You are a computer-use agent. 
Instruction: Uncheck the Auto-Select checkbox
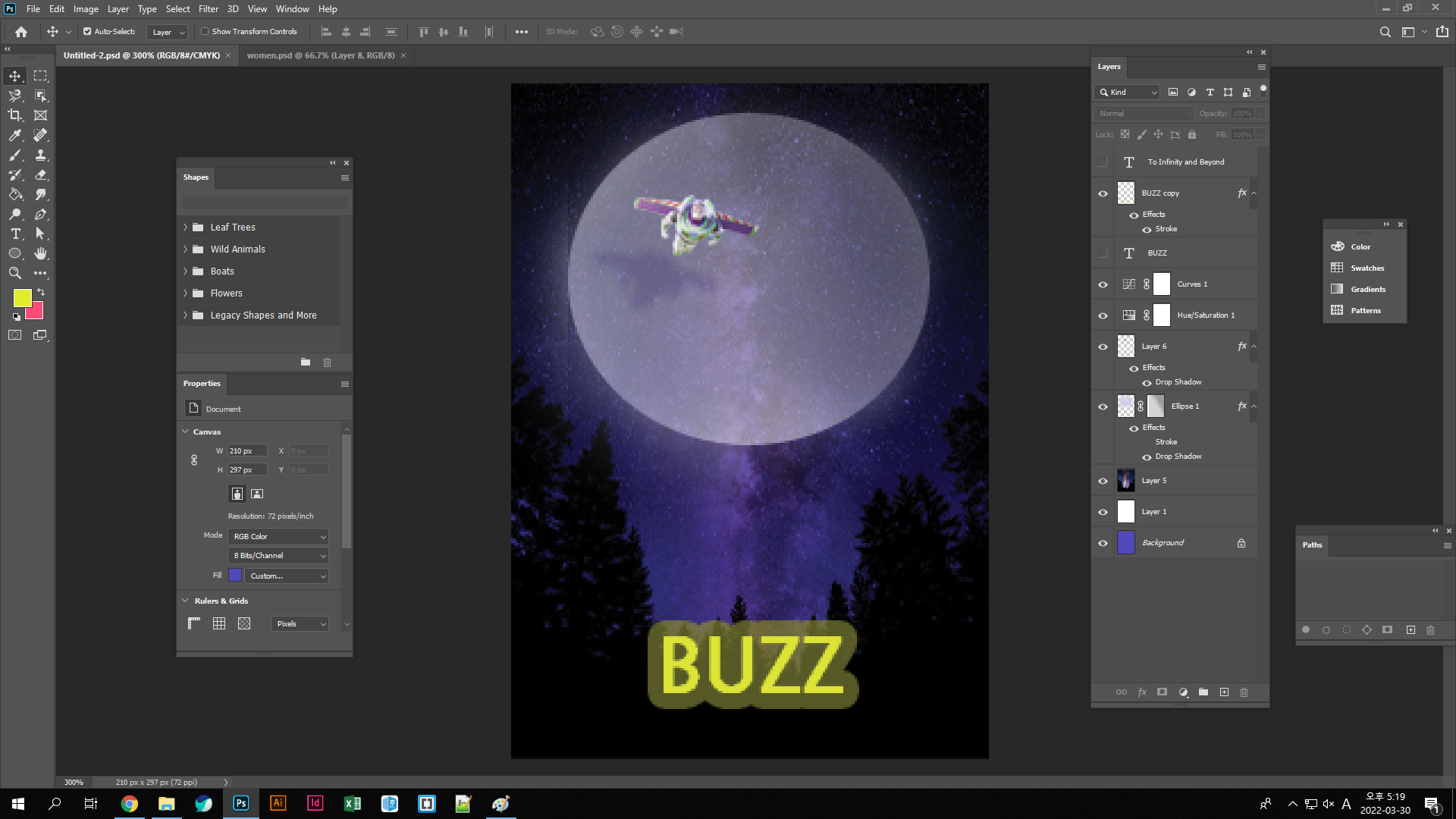(87, 32)
